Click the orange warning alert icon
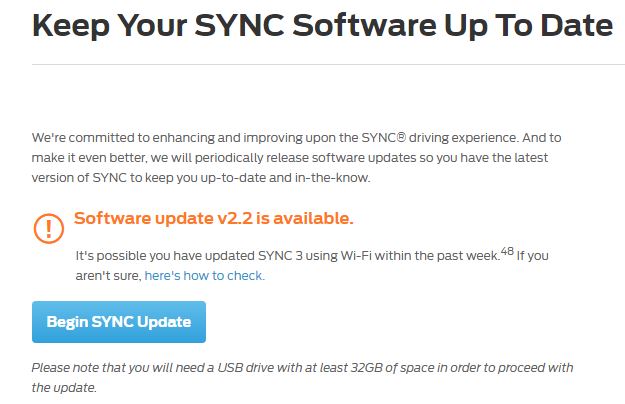The image size is (625, 404). pyautogui.click(x=49, y=228)
